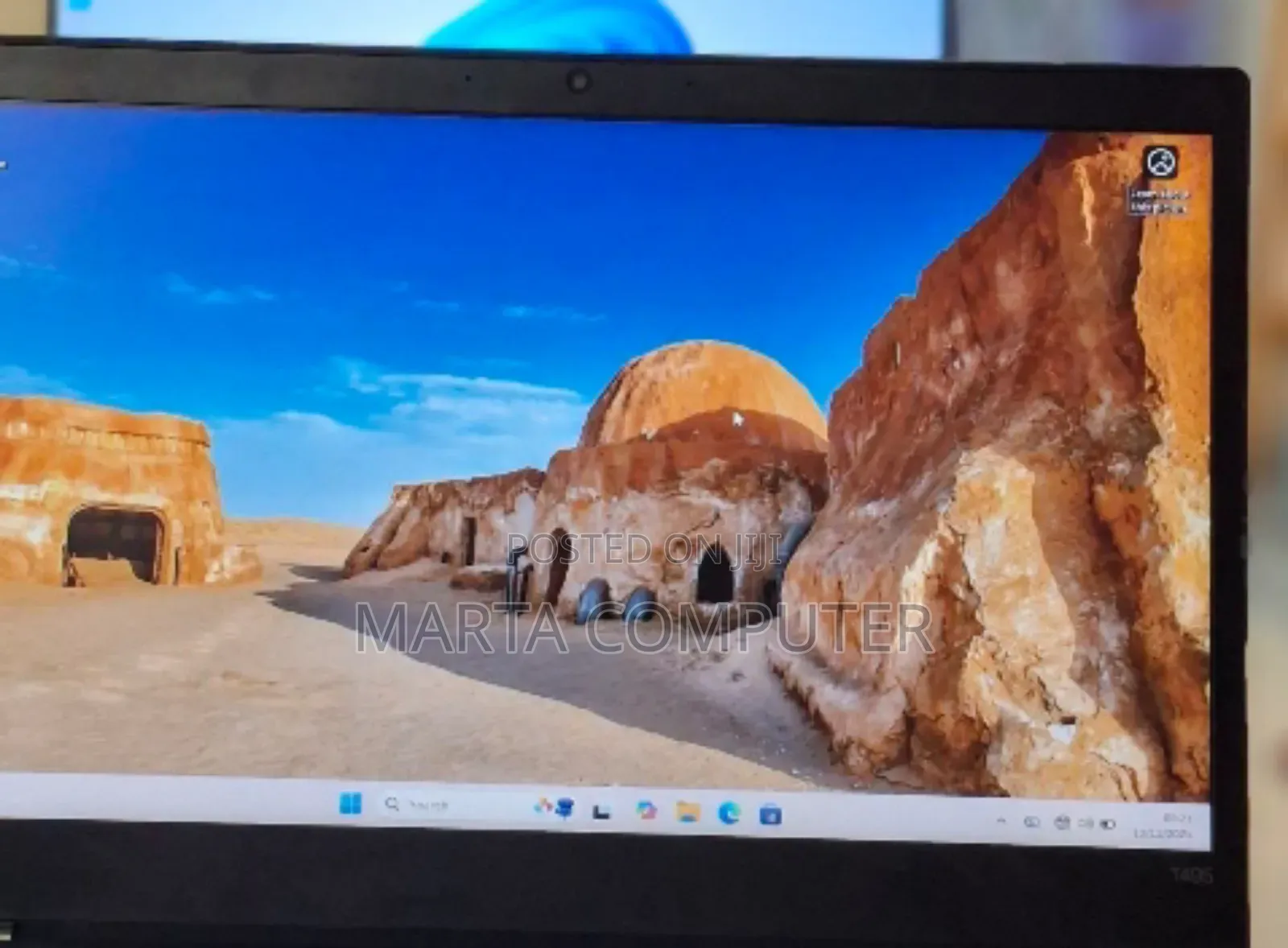Screen dimensions: 1288x948
Task: Open the Windows Start menu
Action: [350, 805]
